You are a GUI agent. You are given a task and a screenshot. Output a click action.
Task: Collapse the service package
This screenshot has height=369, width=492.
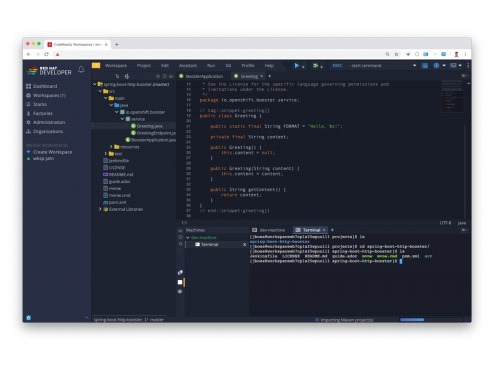(122, 119)
